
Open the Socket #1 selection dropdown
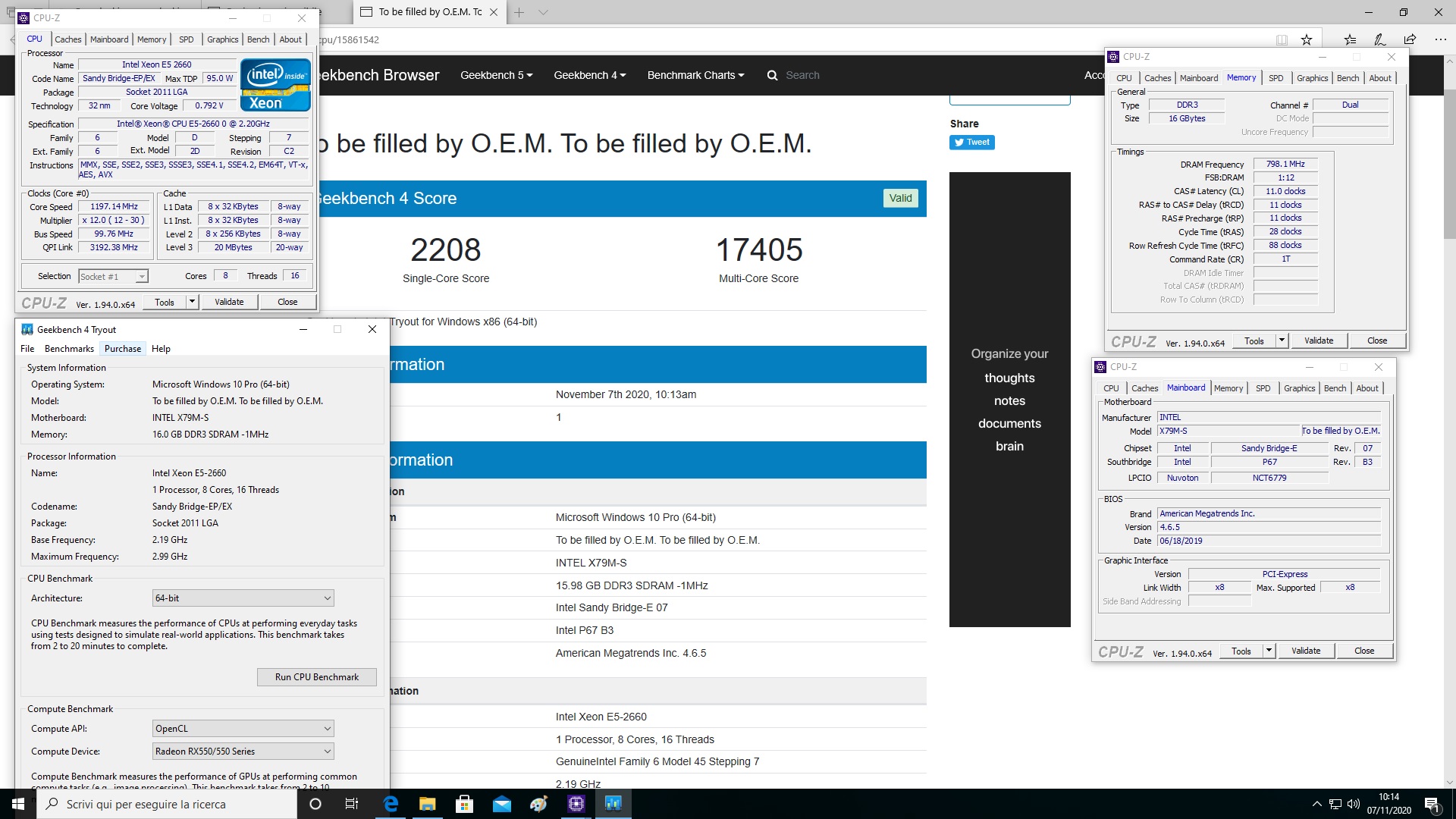coord(113,277)
